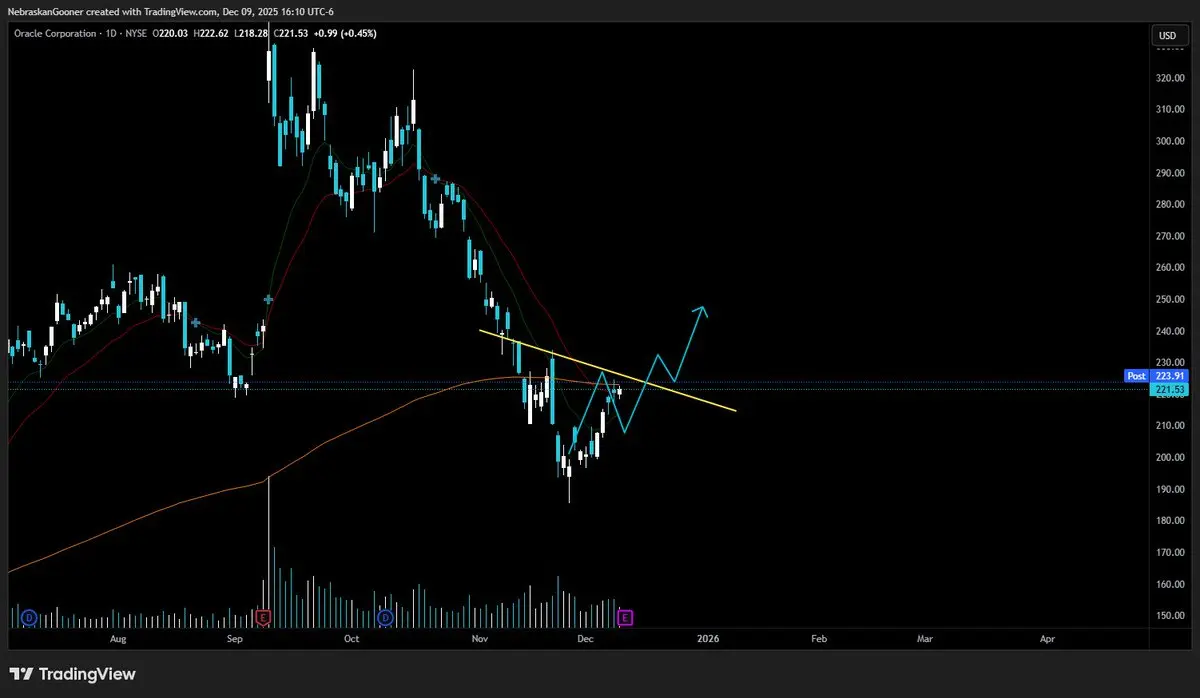This screenshot has width=1200, height=698.
Task: Click the Apr label on the time axis
Action: pyautogui.click(x=1047, y=637)
